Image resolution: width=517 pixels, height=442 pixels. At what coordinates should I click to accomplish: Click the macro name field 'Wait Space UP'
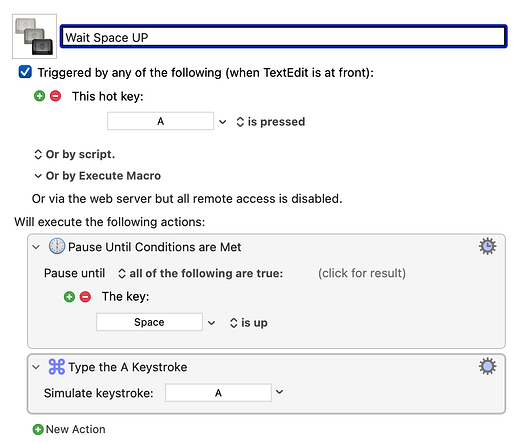[284, 36]
